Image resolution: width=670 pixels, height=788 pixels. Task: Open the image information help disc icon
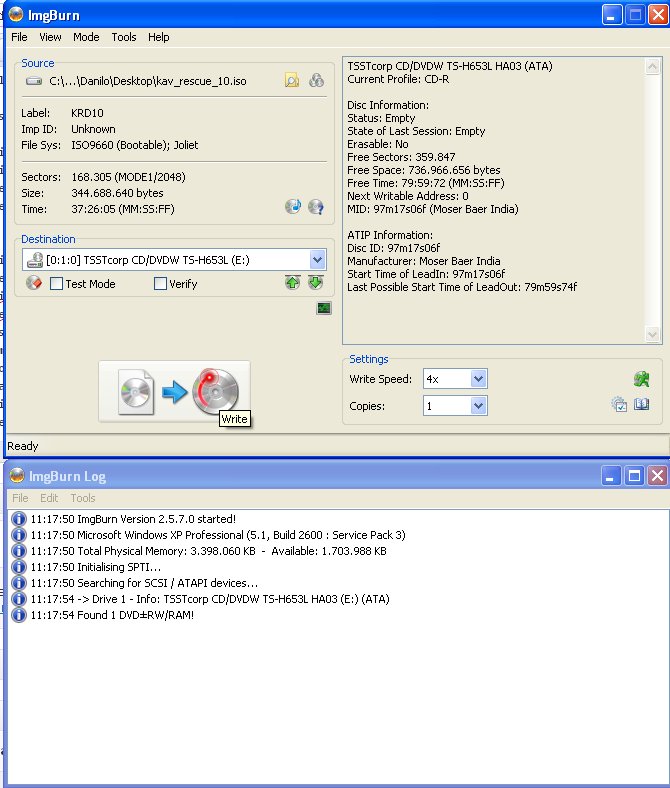(316, 206)
